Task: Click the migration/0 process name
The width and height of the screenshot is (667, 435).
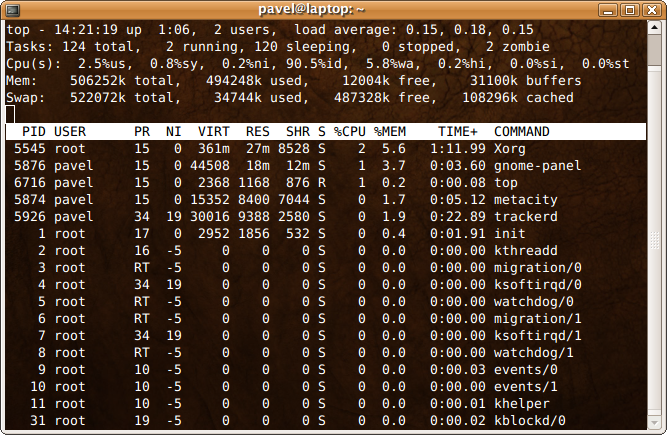Action: [538, 268]
